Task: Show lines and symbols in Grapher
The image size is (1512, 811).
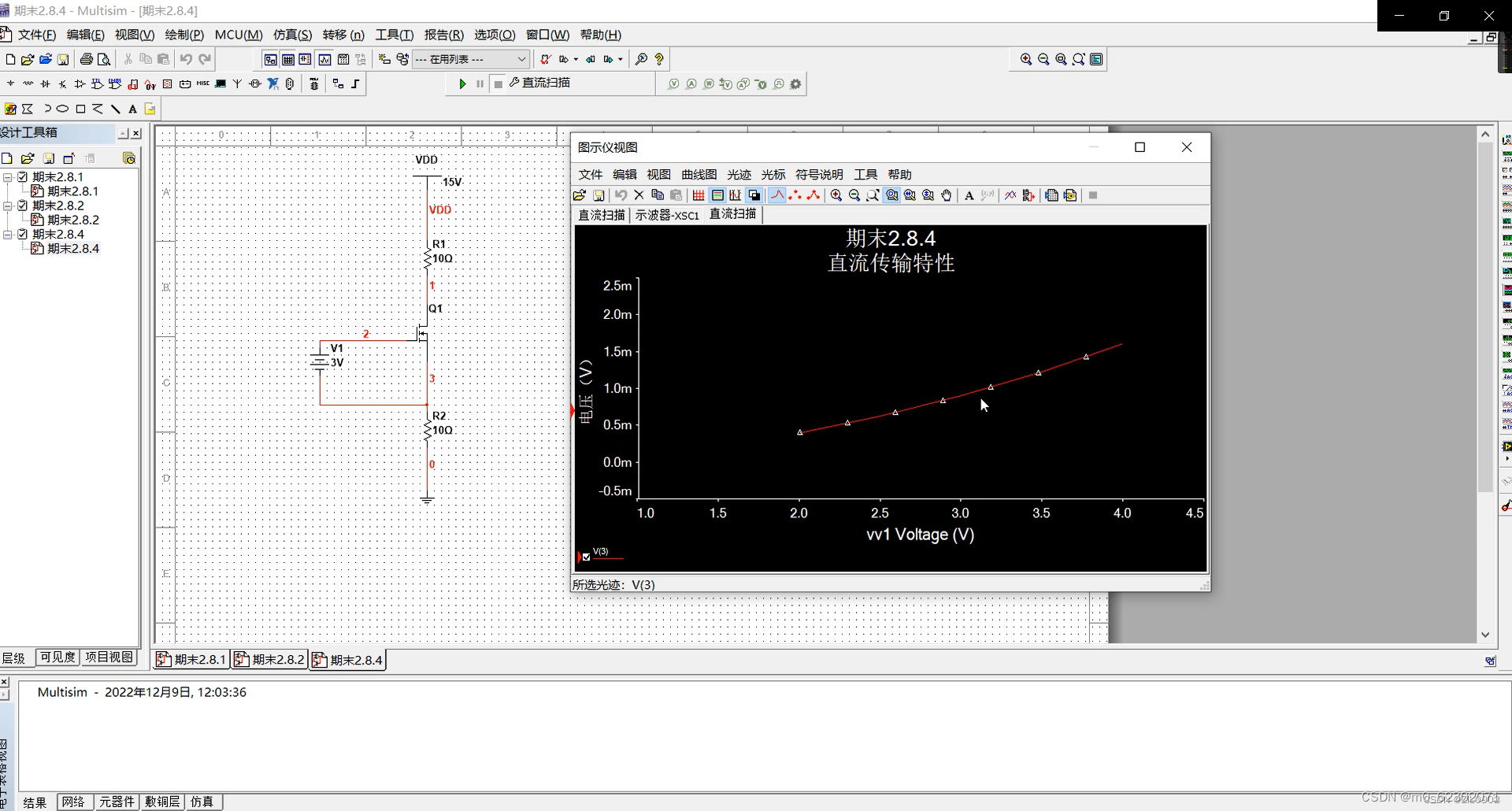Action: (813, 195)
